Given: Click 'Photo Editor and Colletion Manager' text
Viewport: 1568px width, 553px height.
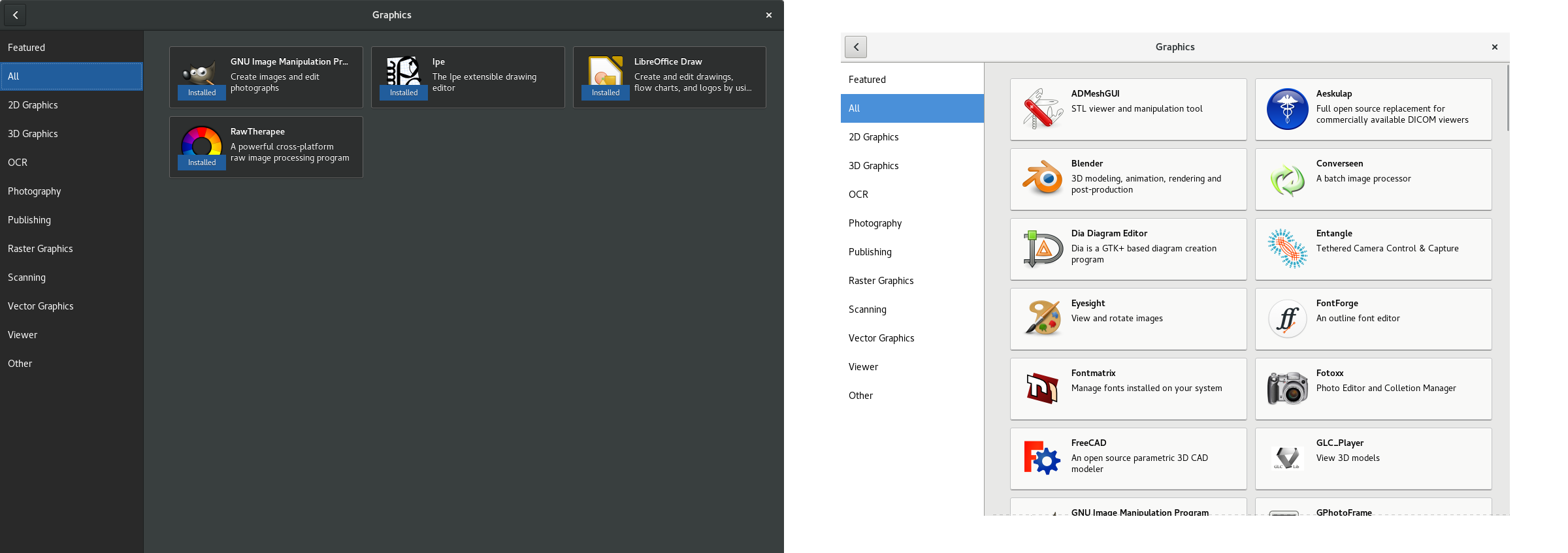Looking at the screenshot, I should coord(1386,388).
